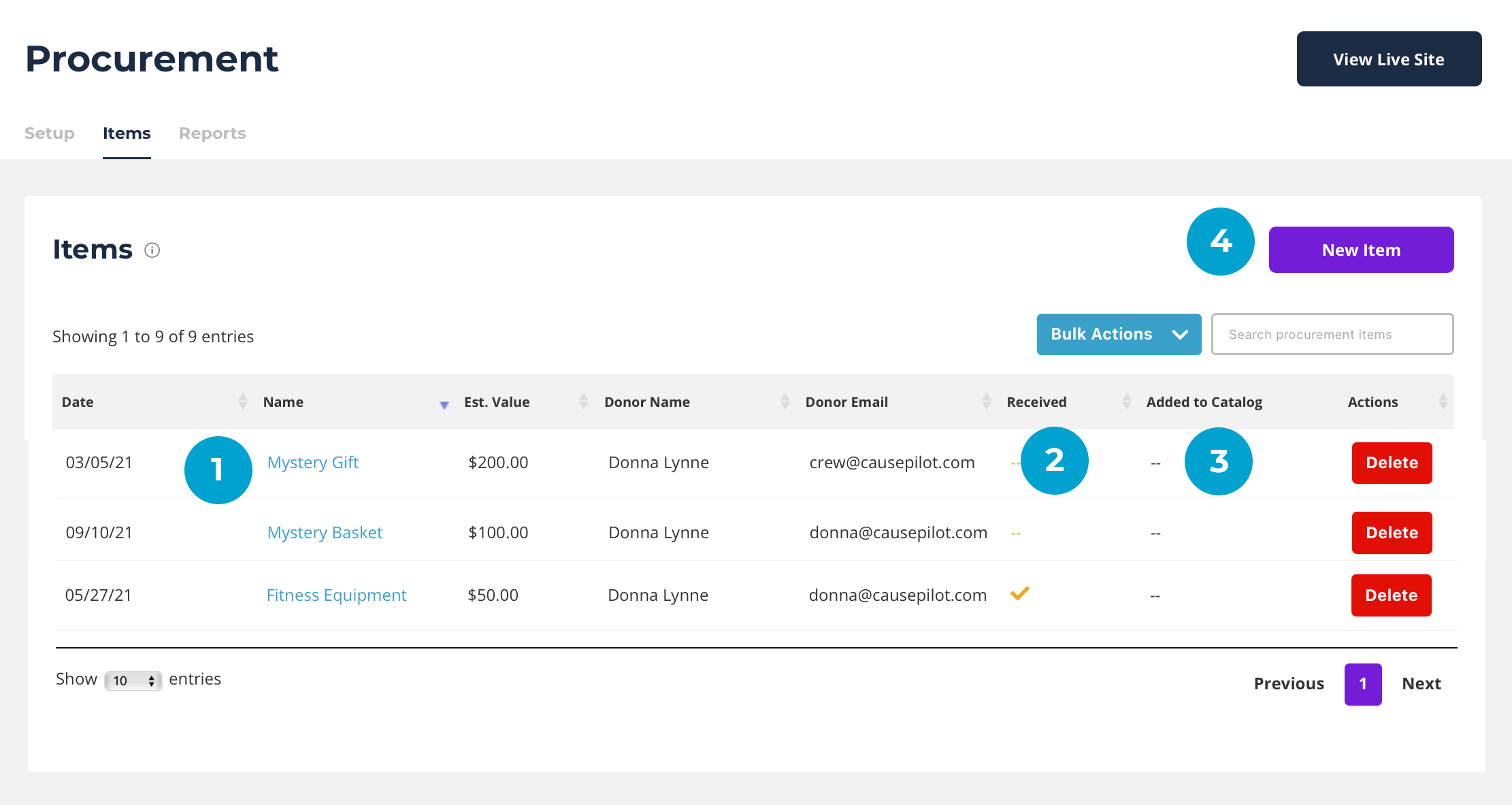
Task: Switch to the Reports tab
Action: [212, 133]
